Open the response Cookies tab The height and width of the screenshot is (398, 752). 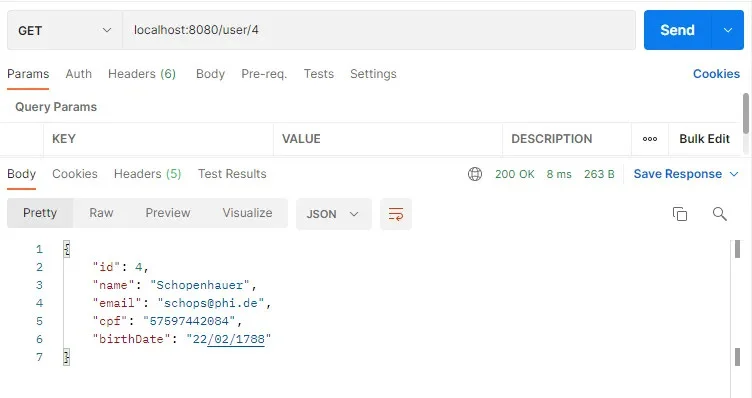[75, 174]
